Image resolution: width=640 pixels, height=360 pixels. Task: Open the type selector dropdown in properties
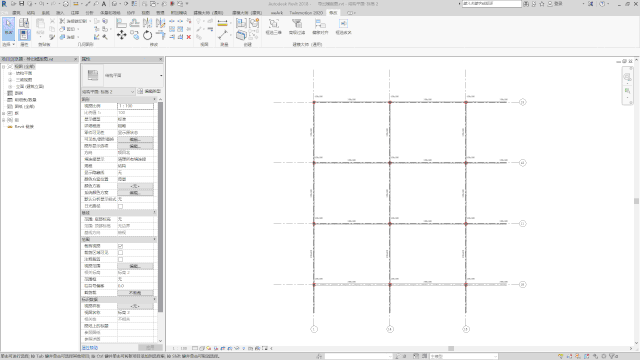pyautogui.click(x=122, y=76)
